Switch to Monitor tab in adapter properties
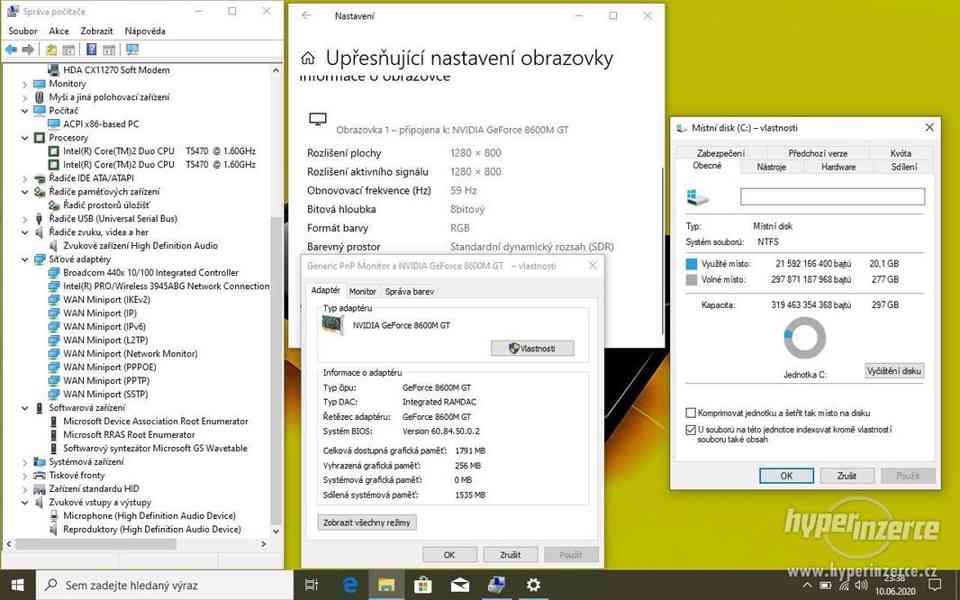Screen dimensions: 960x600 tap(362, 291)
